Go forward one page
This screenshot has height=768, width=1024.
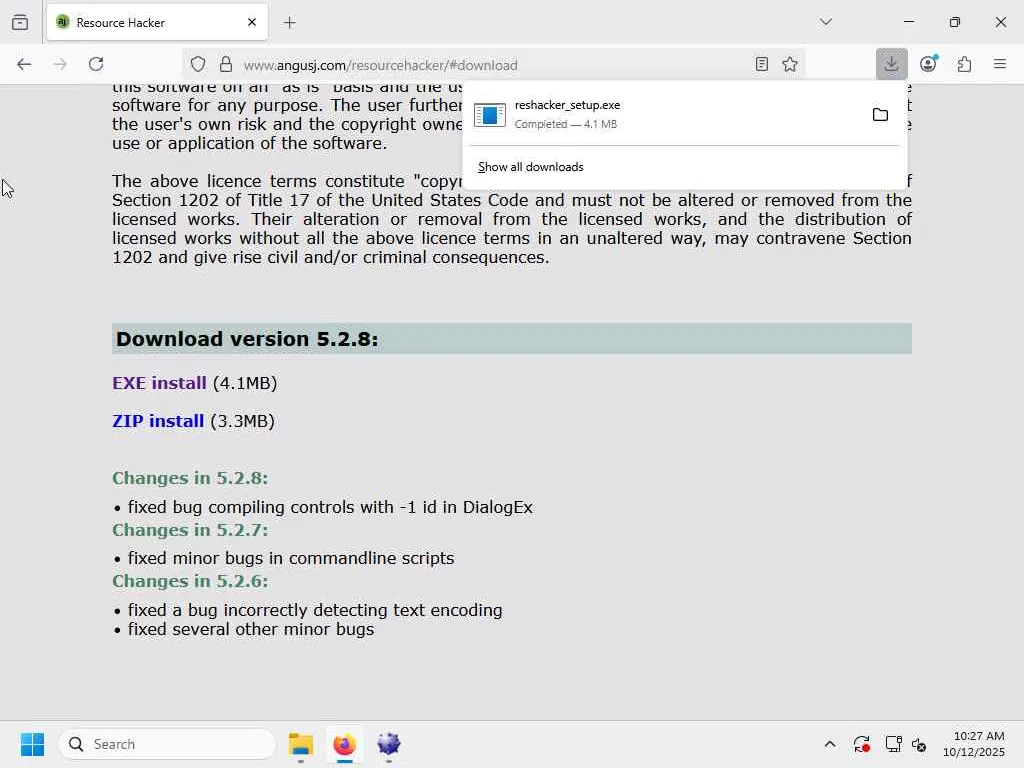click(x=60, y=64)
